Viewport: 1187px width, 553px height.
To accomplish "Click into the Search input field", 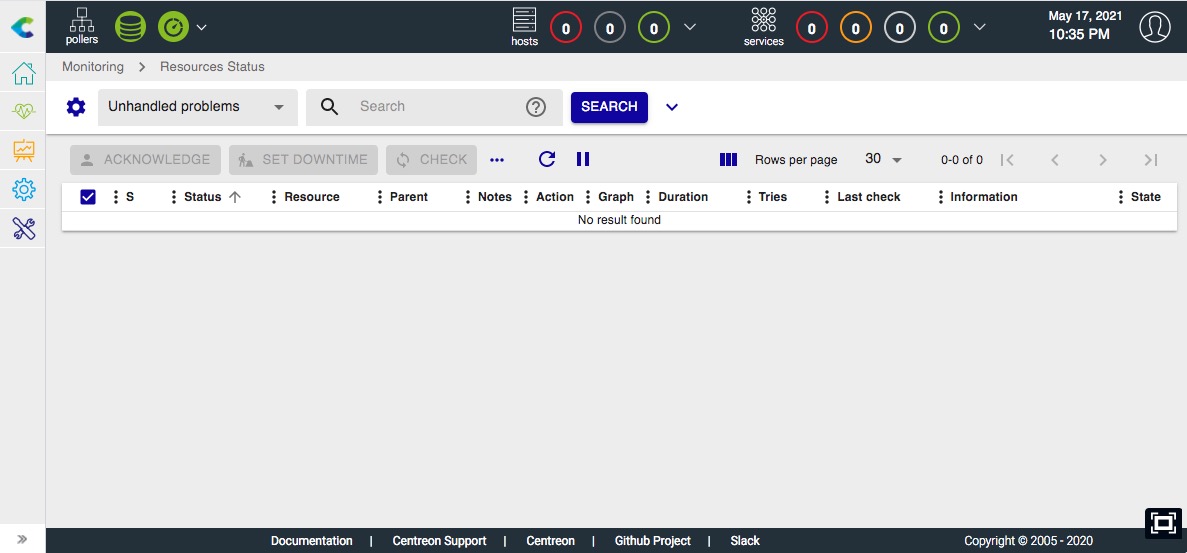I will [x=435, y=107].
